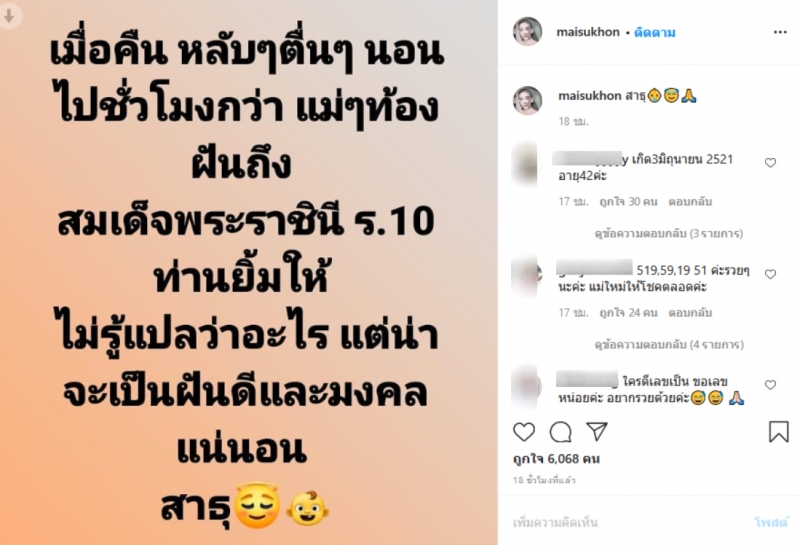Expand the 3 replies under first comment
Image resolution: width=800 pixels, height=545 pixels.
click(x=669, y=234)
